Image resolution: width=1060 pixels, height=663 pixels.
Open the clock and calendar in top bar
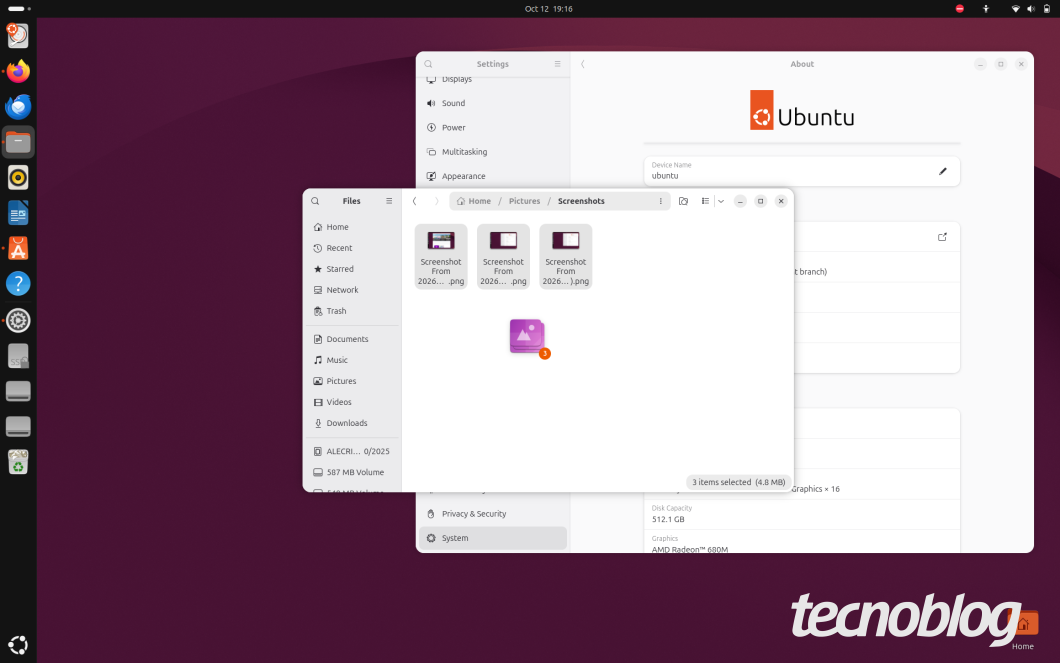(x=548, y=9)
